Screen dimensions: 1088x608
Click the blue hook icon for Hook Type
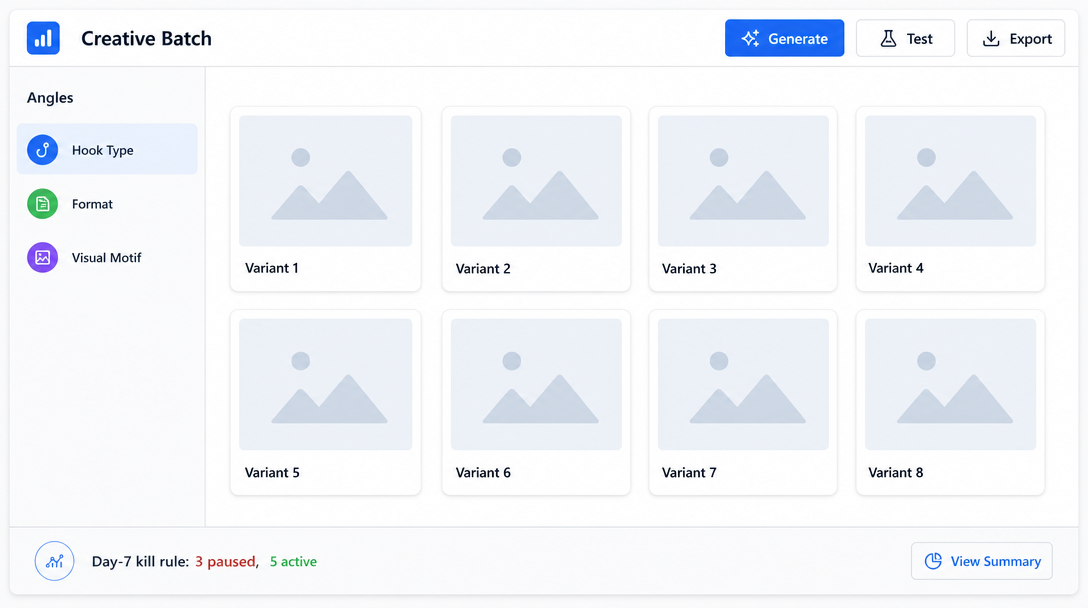pyautogui.click(x=42, y=150)
